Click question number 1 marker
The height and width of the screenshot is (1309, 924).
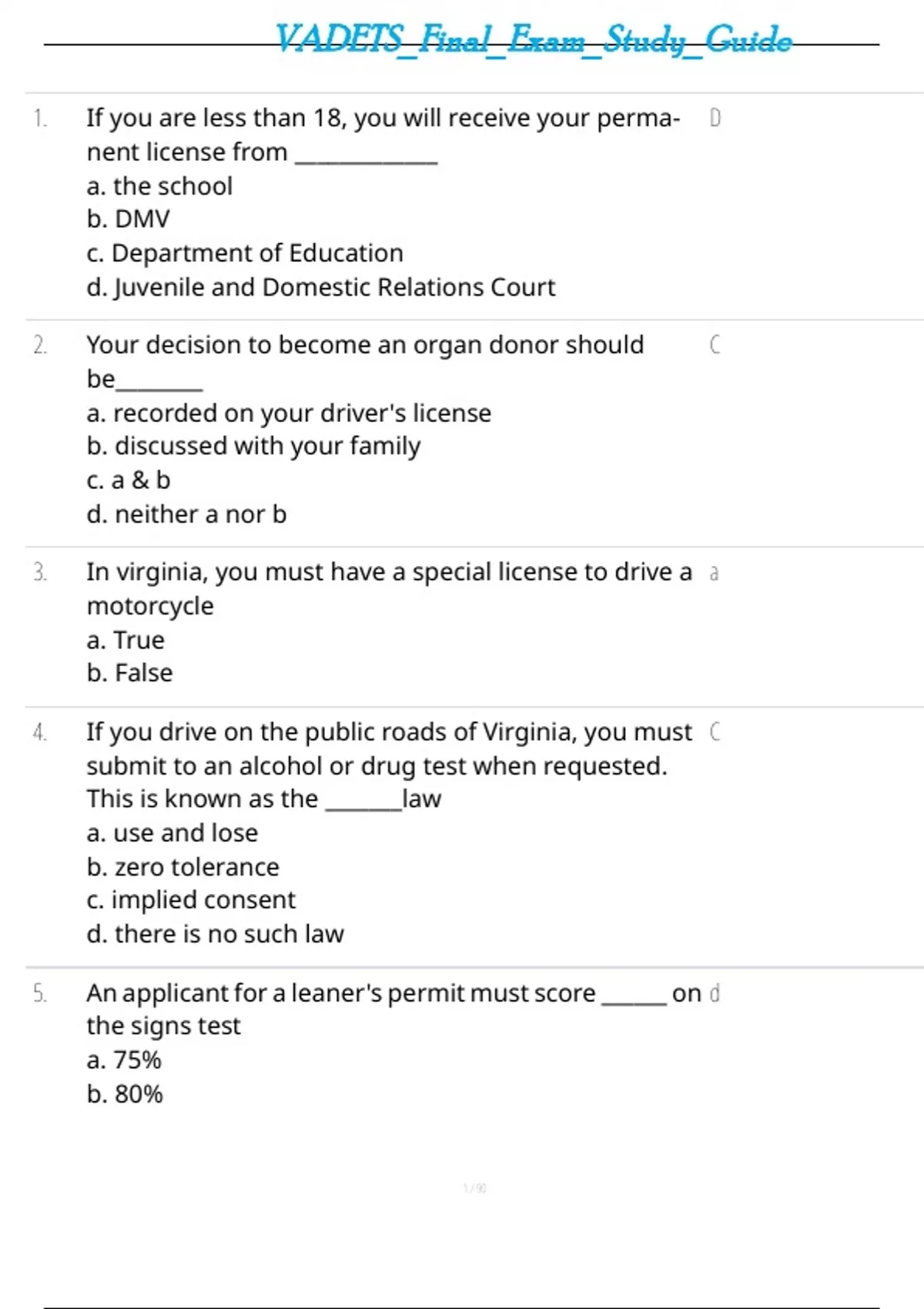click(40, 119)
